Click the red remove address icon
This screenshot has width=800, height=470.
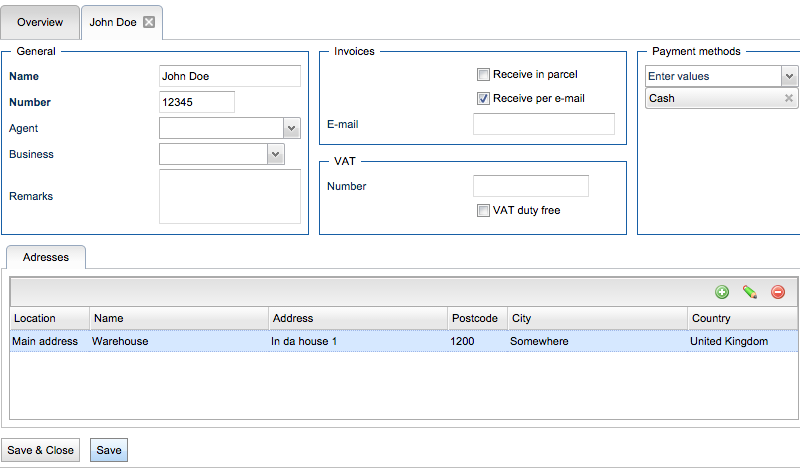[x=778, y=292]
